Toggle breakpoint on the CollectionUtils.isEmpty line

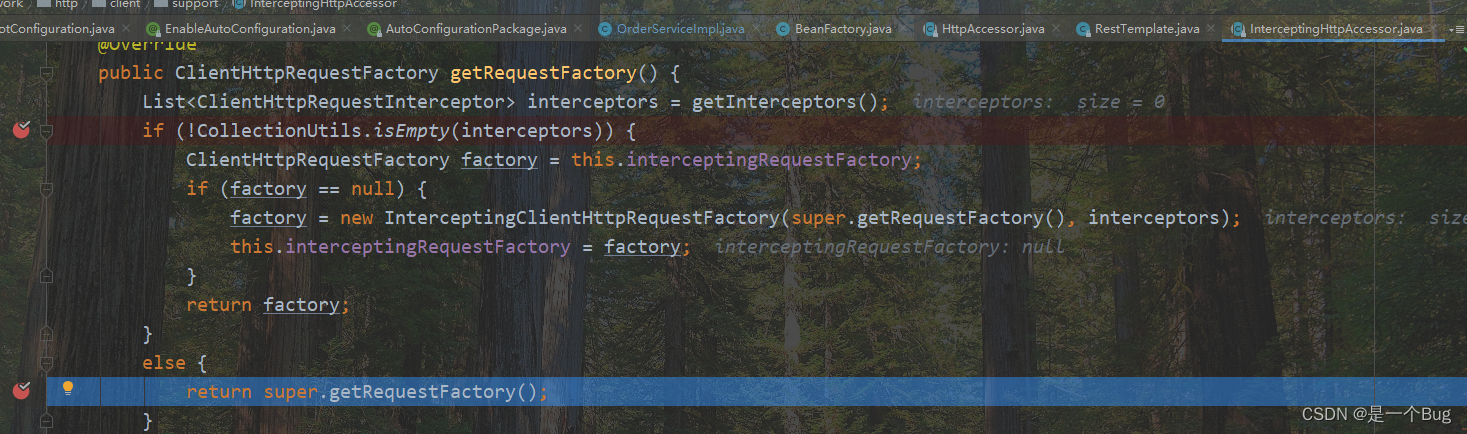[22, 130]
